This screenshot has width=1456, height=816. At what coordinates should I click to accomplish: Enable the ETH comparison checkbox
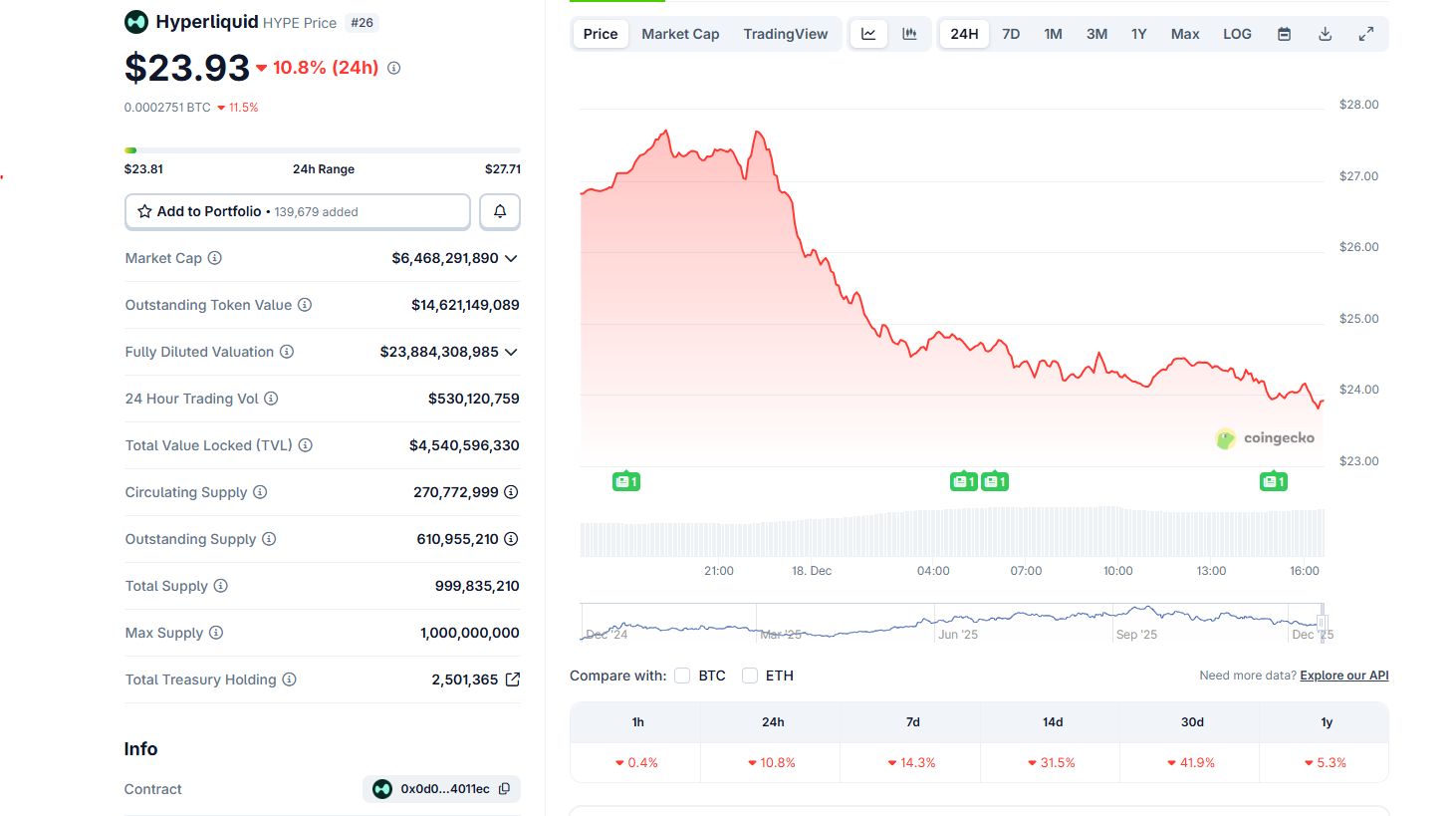750,676
